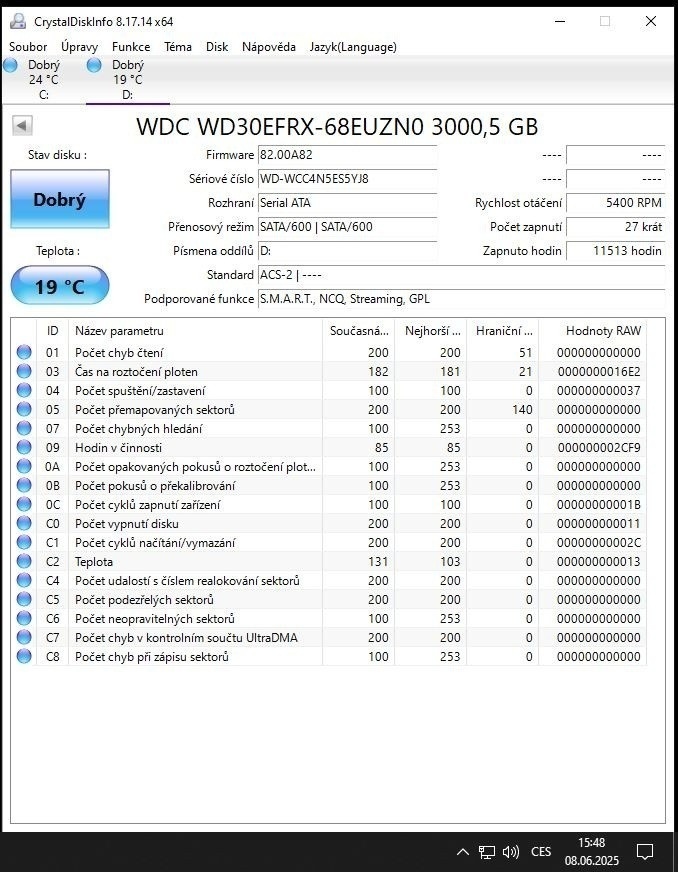Open the Nápověda menu
Viewport: 678px width, 872px height.
(x=269, y=47)
